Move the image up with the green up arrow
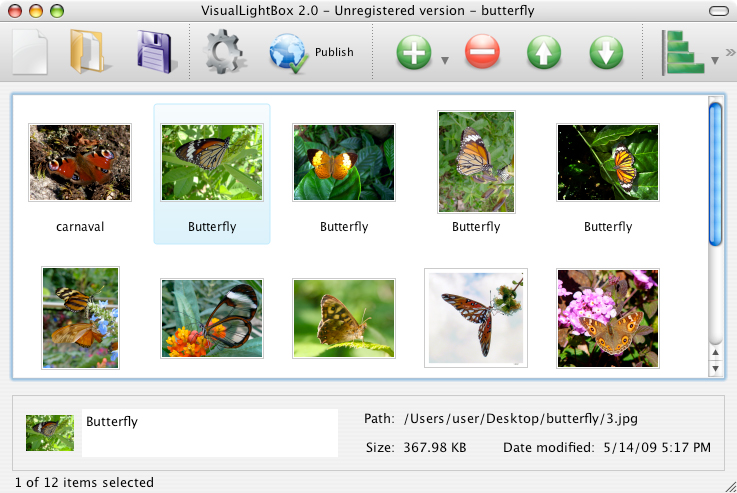The height and width of the screenshot is (493, 737). [544, 52]
